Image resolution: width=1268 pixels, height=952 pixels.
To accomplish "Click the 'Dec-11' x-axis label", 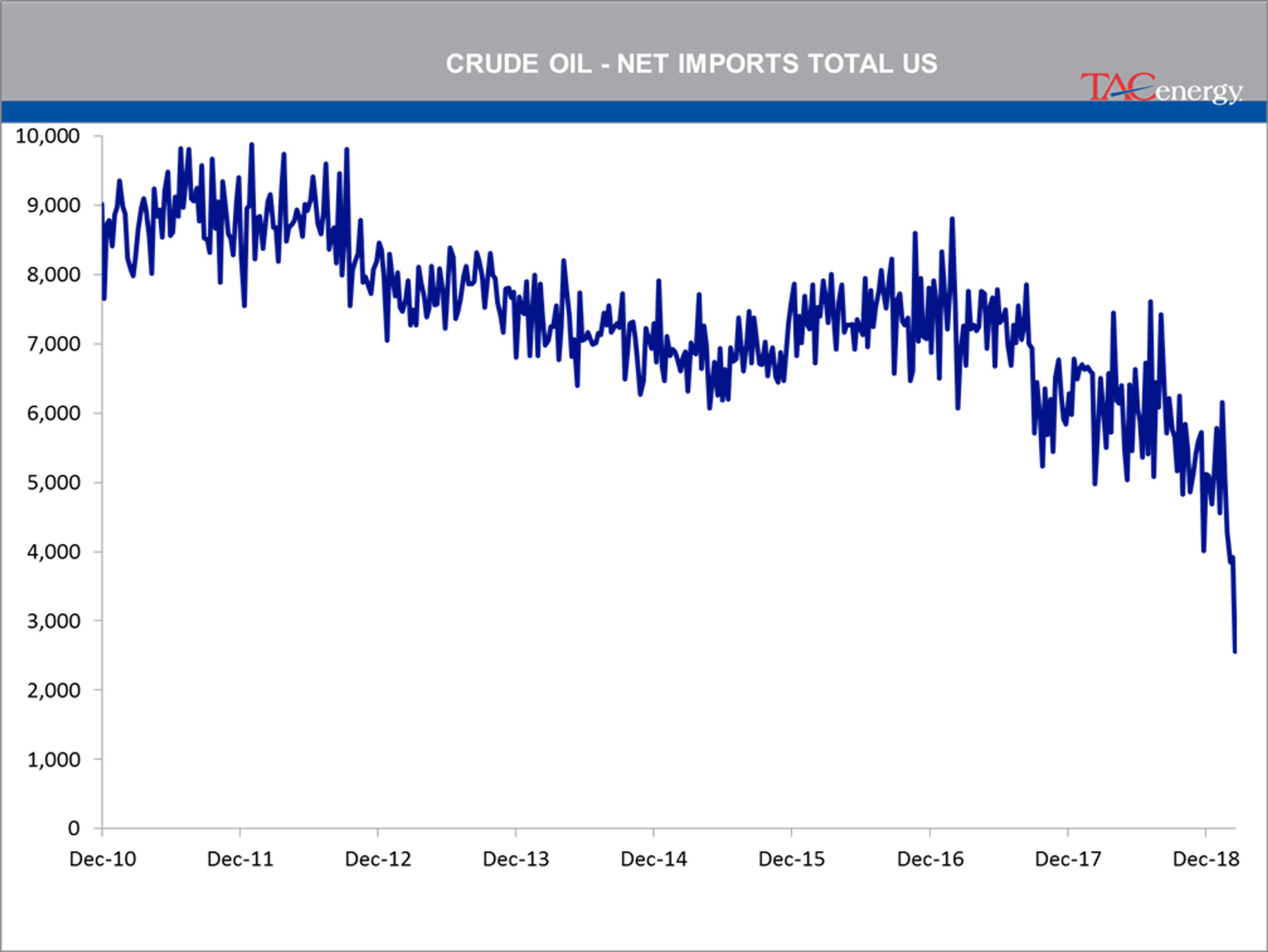I will coord(240,860).
